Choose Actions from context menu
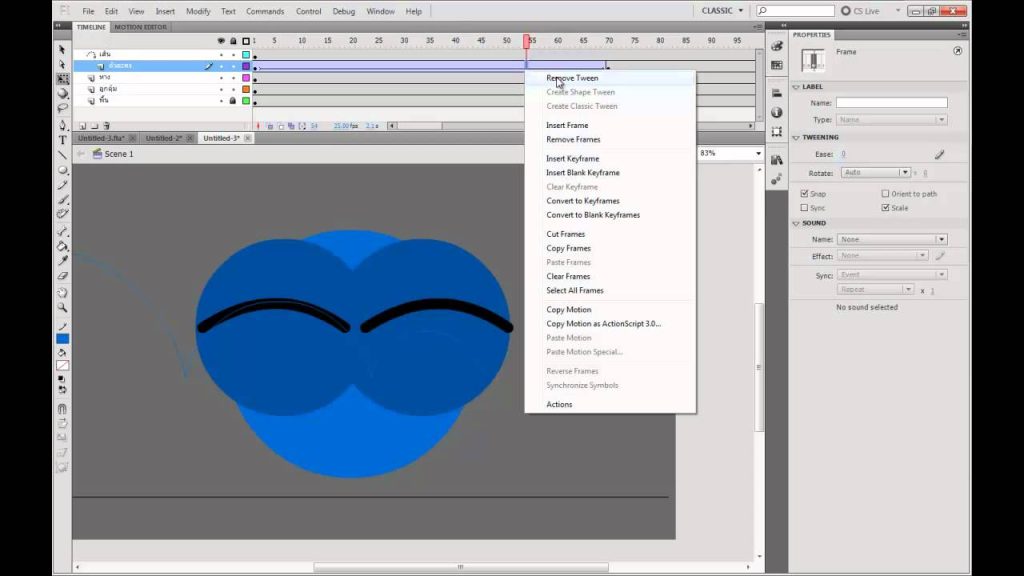Image resolution: width=1024 pixels, height=576 pixels. 559,404
